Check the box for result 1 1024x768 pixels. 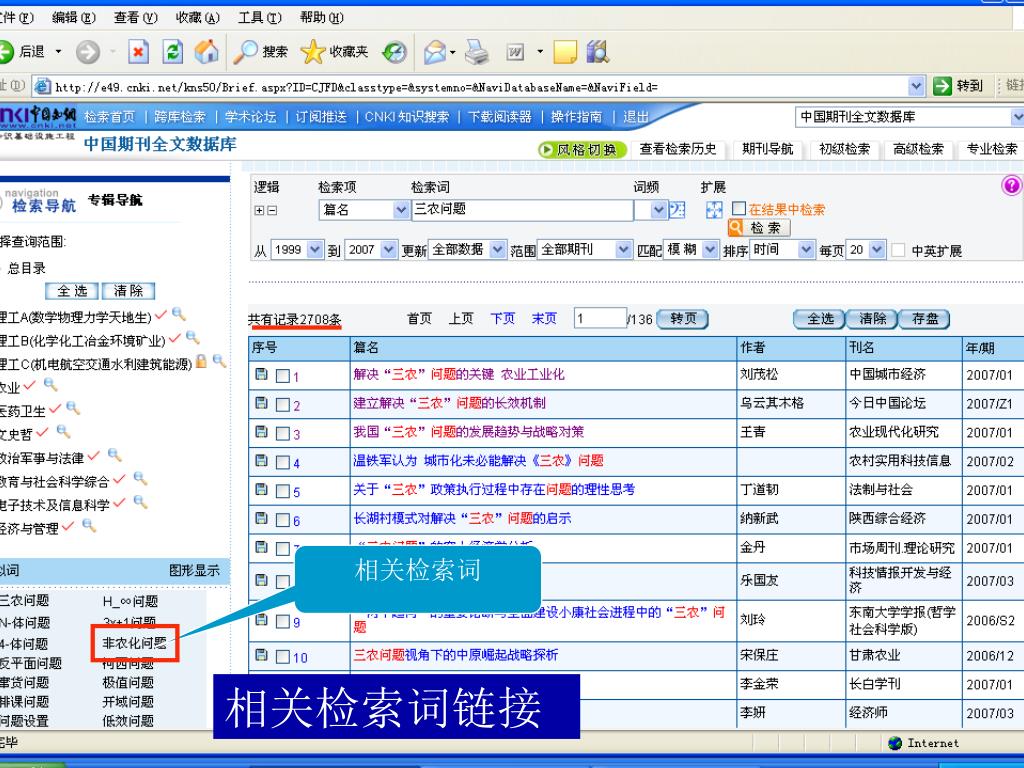[283, 376]
